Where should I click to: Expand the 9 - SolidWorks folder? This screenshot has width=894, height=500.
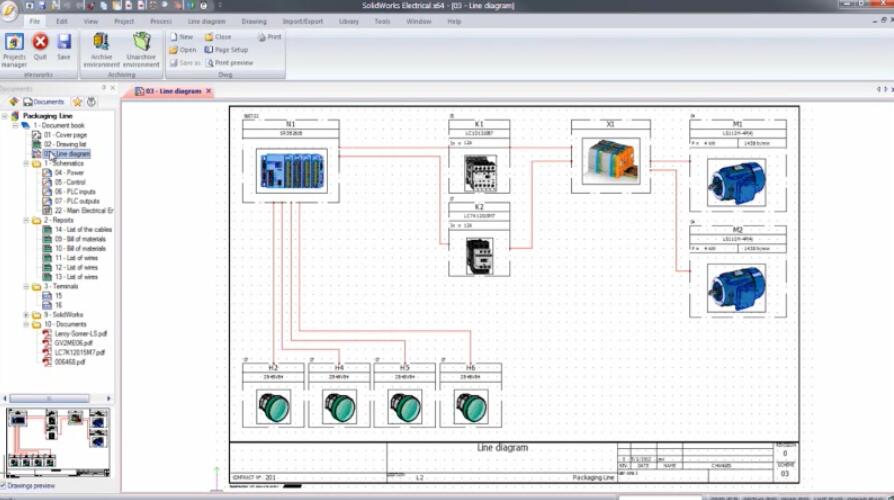click(26, 315)
